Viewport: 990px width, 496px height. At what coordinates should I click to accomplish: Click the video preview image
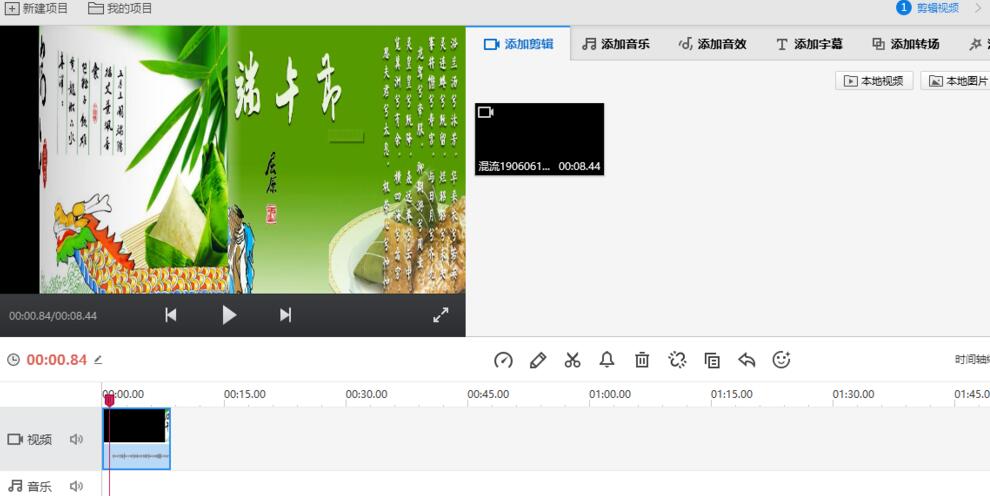(232, 160)
